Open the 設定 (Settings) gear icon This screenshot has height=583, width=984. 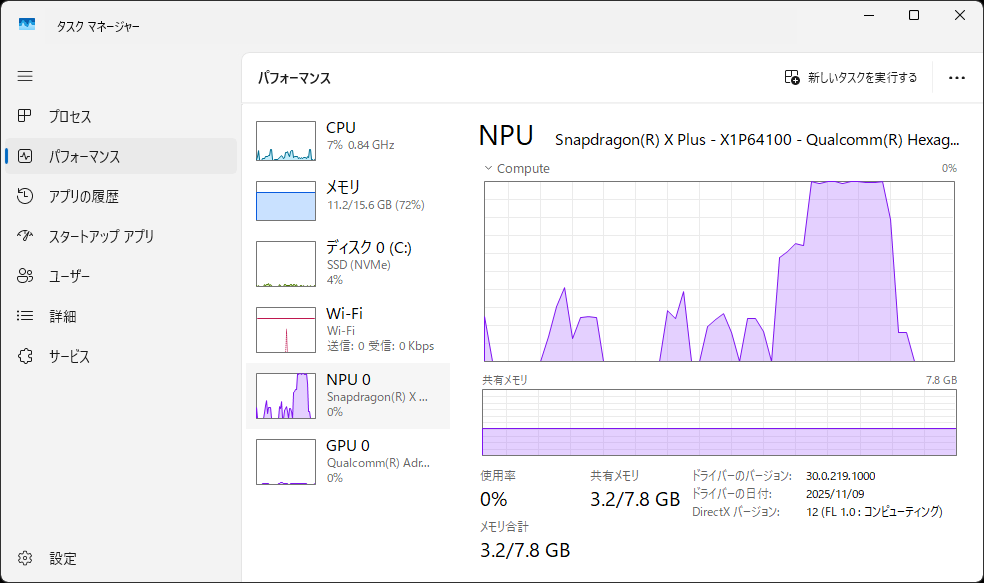24,558
